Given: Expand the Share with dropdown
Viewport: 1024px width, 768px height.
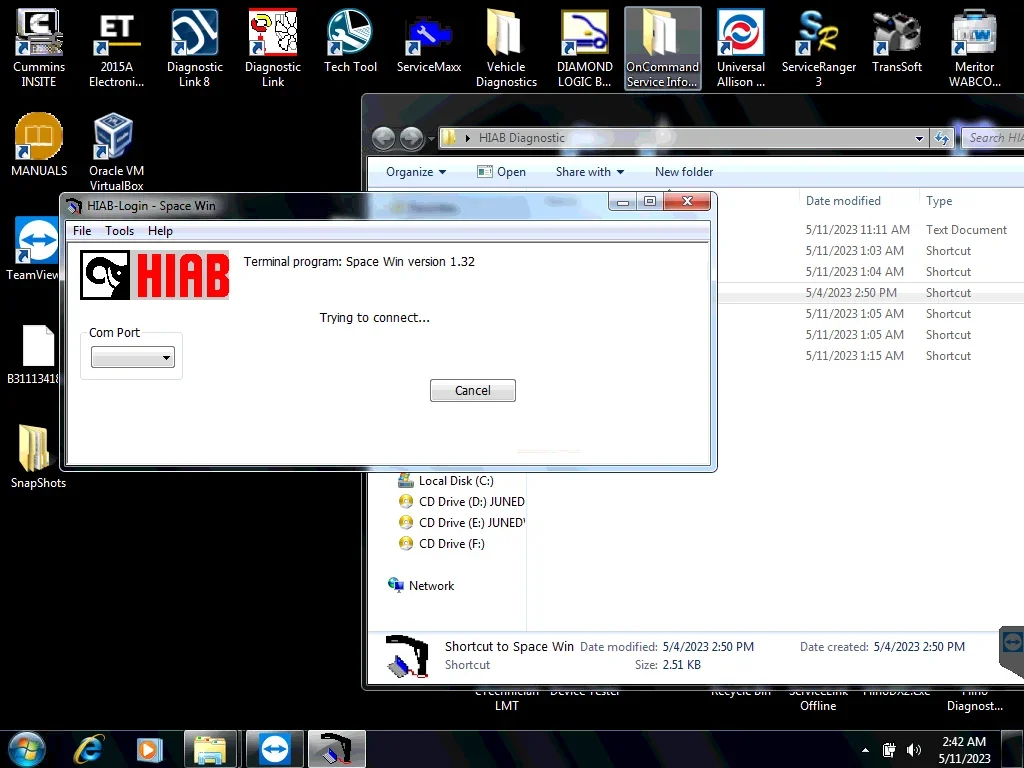Looking at the screenshot, I should (589, 172).
